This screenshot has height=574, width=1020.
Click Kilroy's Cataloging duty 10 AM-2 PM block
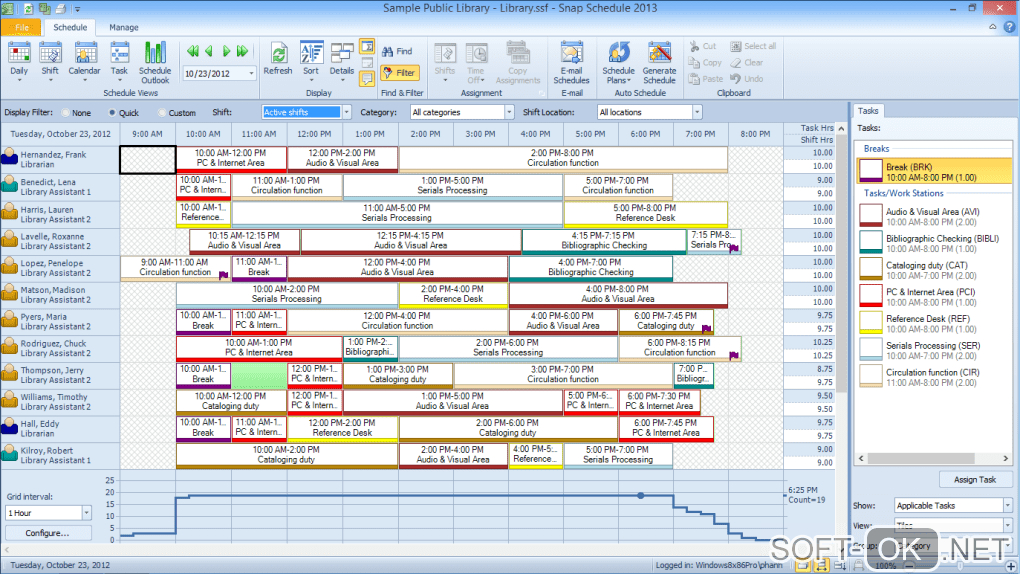(x=286, y=455)
